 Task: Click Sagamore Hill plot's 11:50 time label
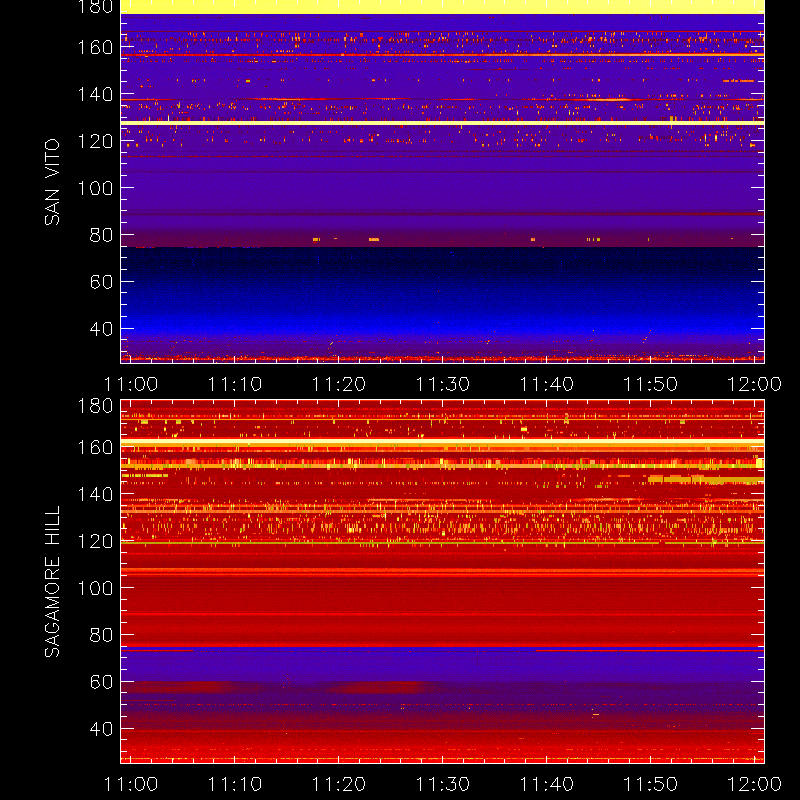point(651,784)
